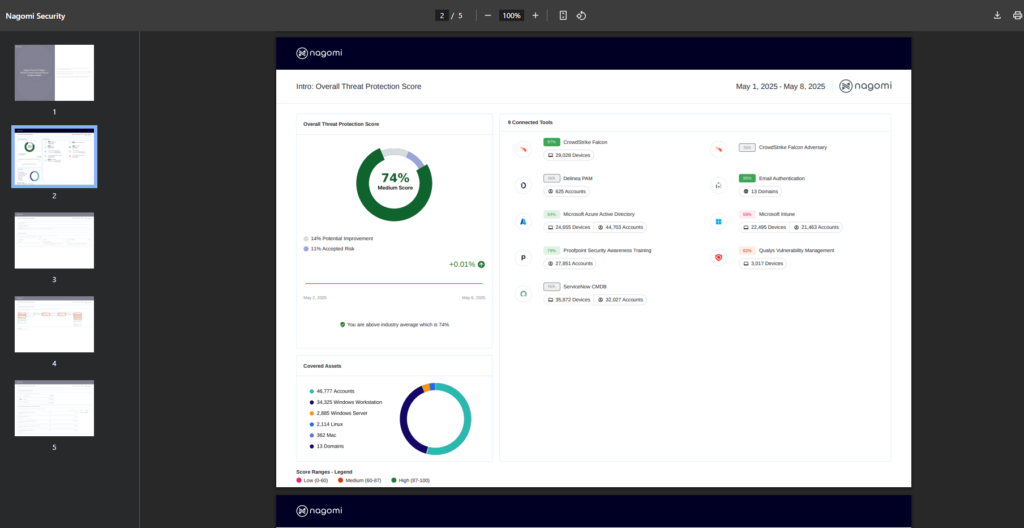This screenshot has height=528, width=1024.
Task: Click the 44,703 Accounts badge
Action: tap(620, 227)
